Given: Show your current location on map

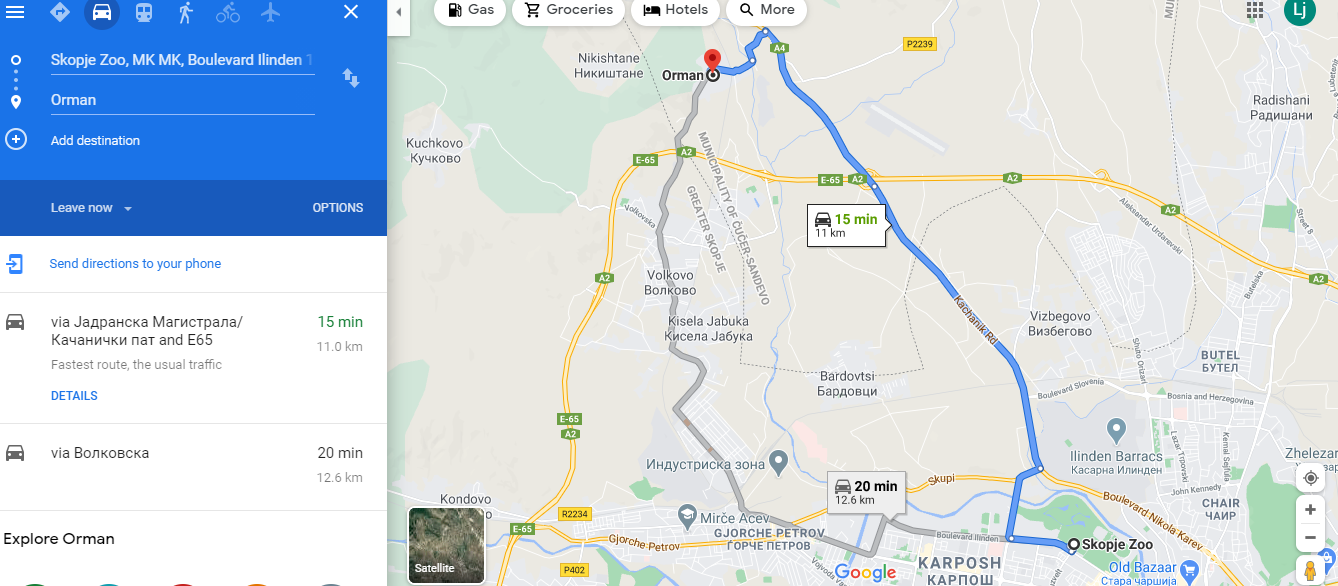Looking at the screenshot, I should tap(1311, 478).
